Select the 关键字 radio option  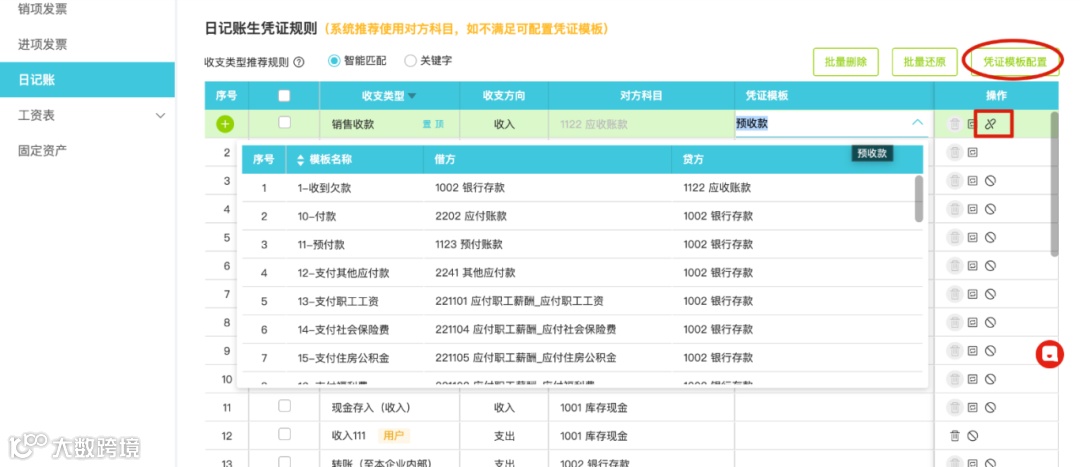click(411, 61)
